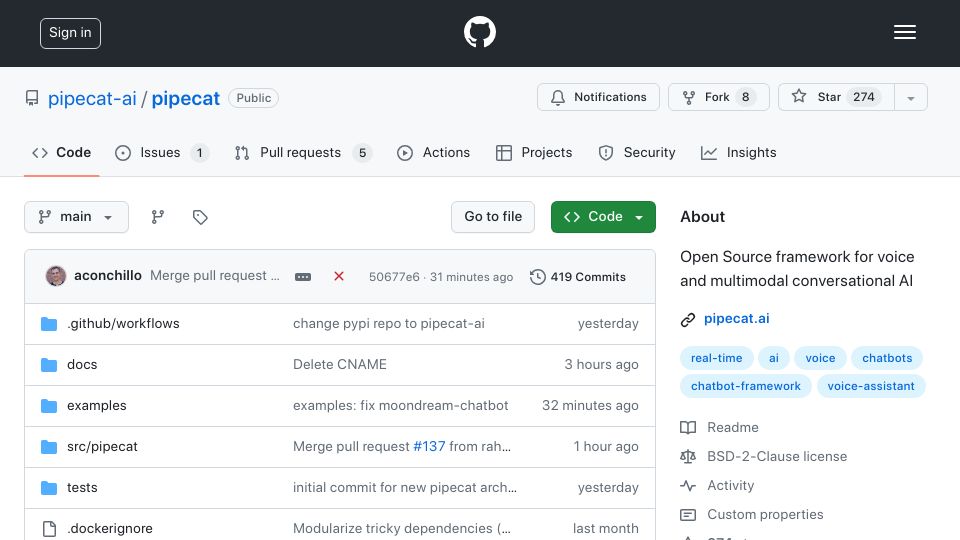Select the chatbots topic tag

coord(887,358)
